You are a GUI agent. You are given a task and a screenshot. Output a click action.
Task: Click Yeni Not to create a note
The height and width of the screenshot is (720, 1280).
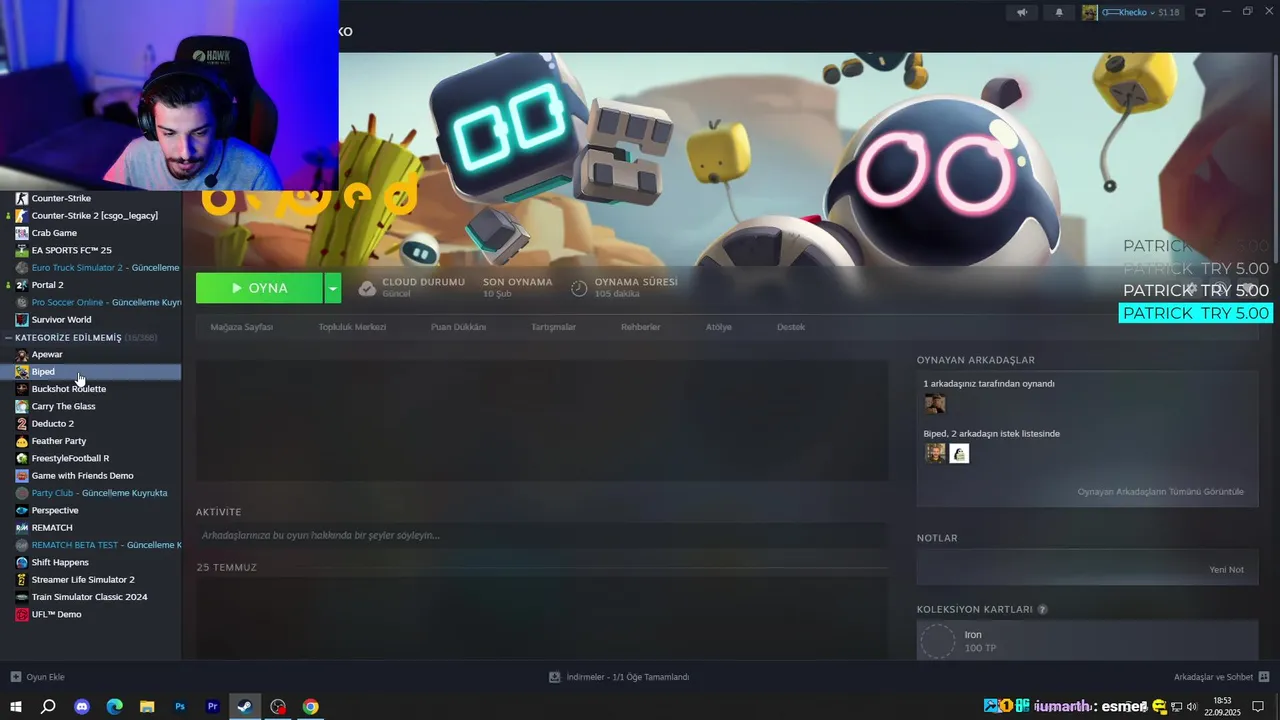pos(1226,569)
